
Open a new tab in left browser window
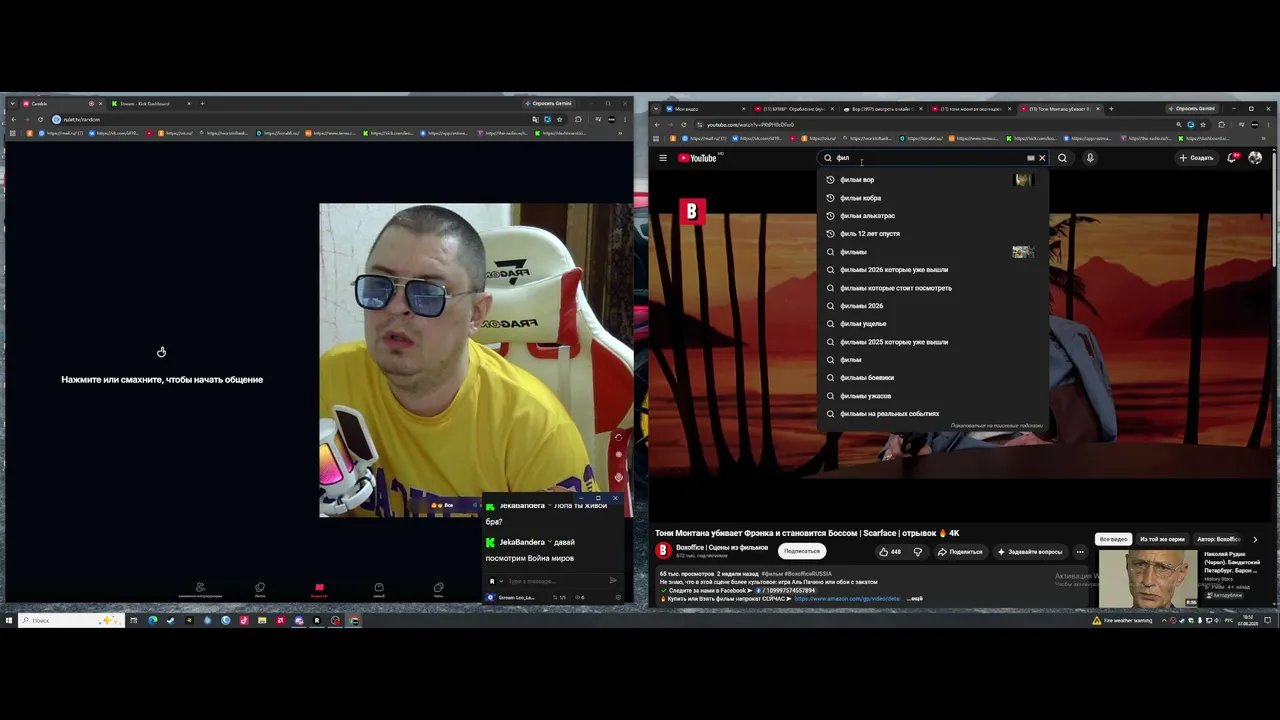coord(202,103)
